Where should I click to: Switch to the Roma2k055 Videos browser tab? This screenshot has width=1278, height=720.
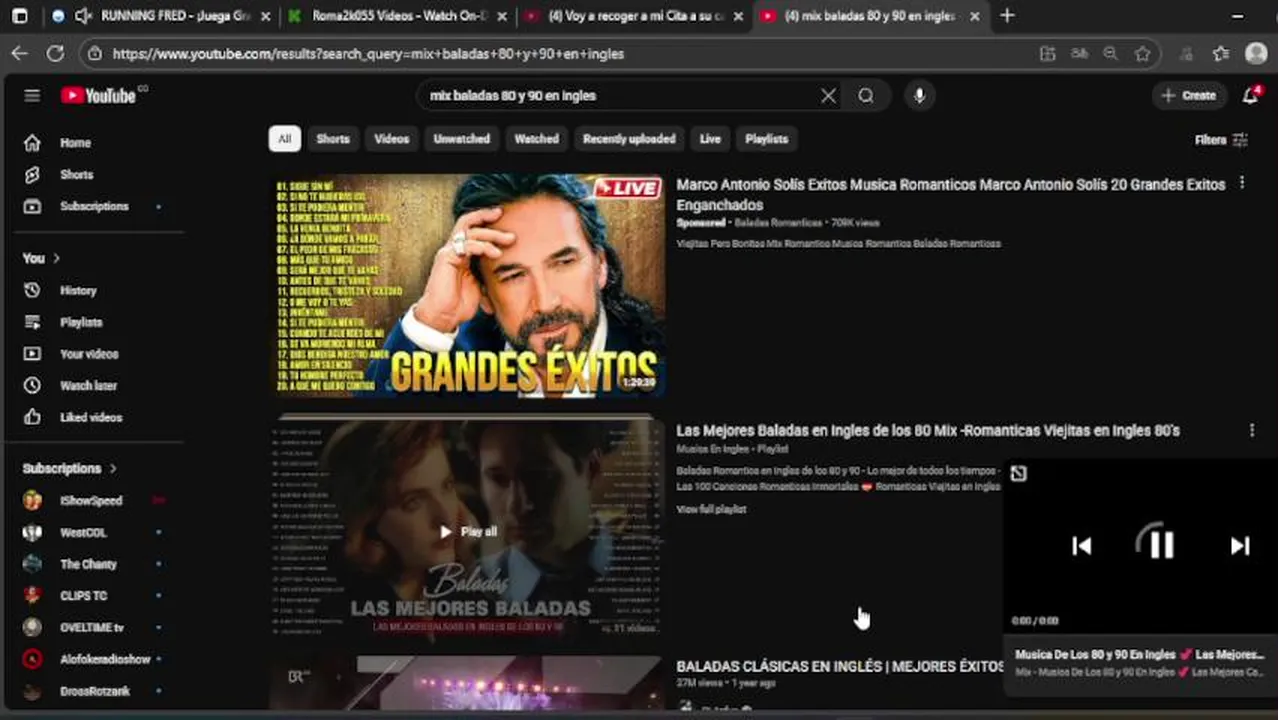(x=397, y=16)
